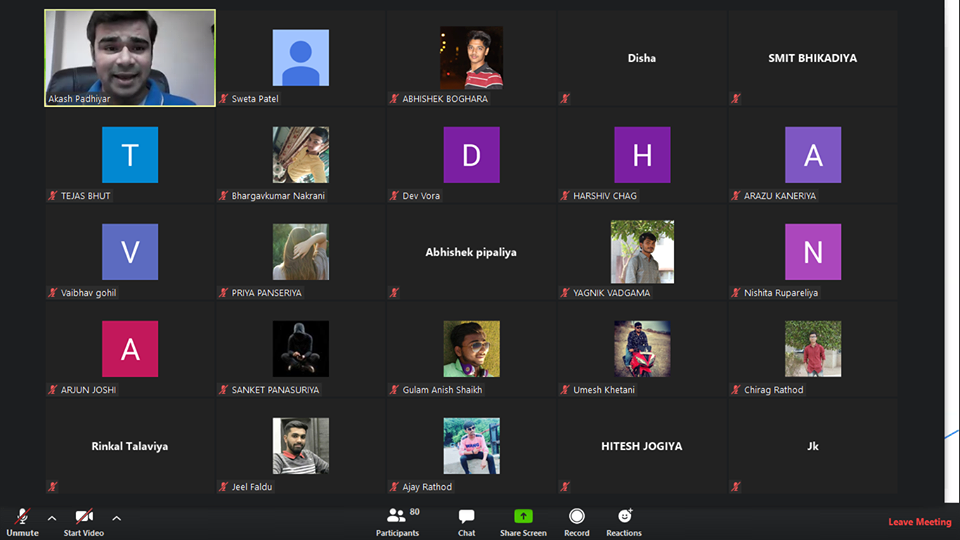Select Abhishek Boghara's profile picture

[471, 58]
